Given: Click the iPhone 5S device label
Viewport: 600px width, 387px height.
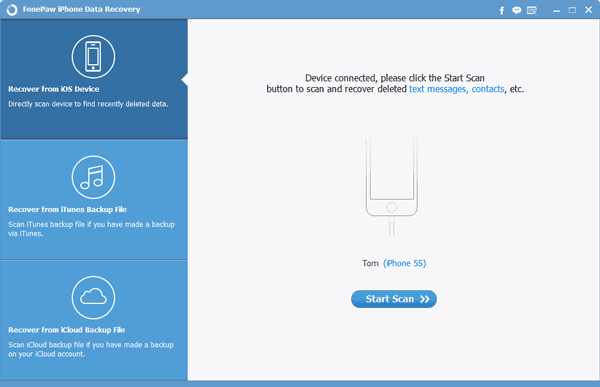Looking at the screenshot, I should 404,263.
